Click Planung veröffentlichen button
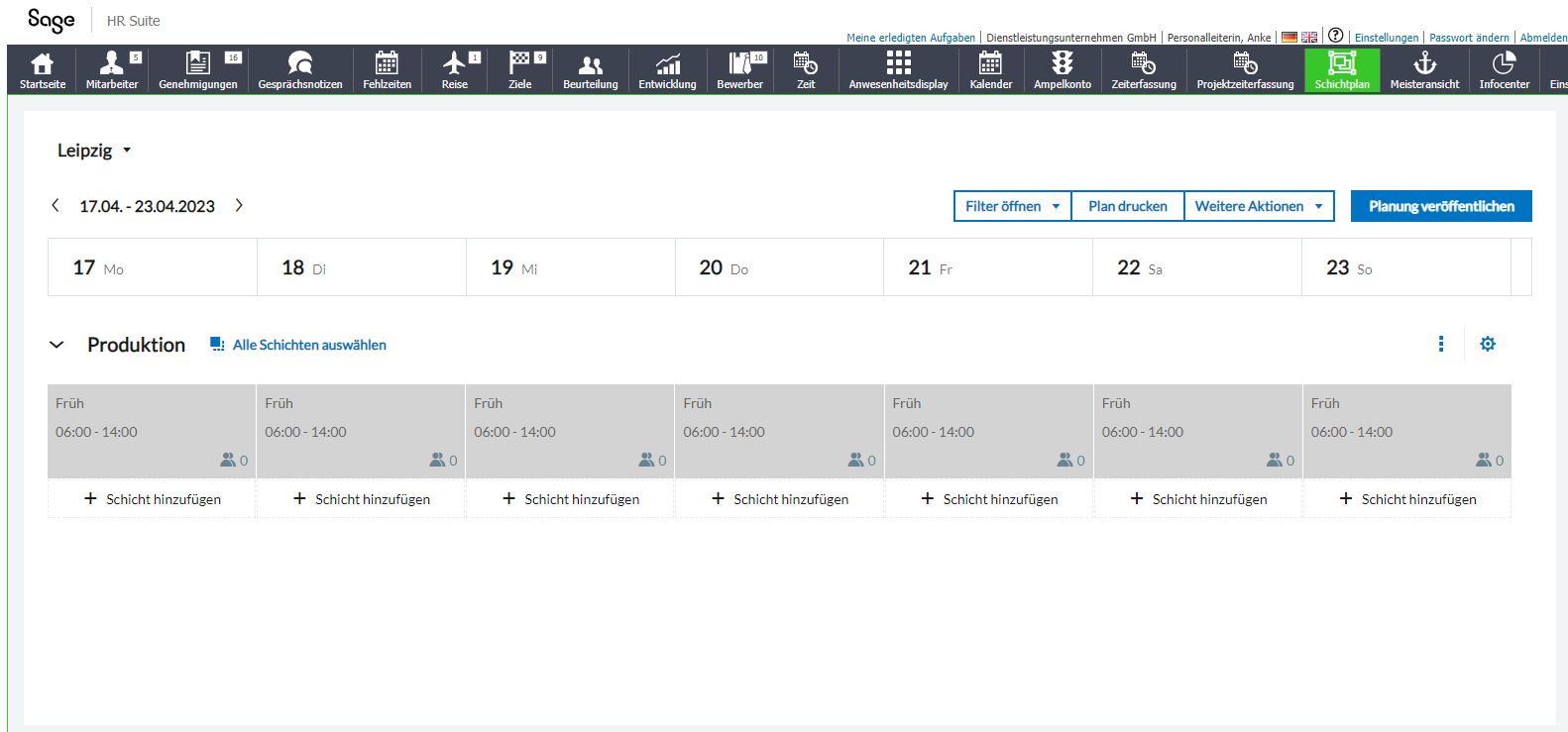The width and height of the screenshot is (1568, 732). pos(1441,206)
